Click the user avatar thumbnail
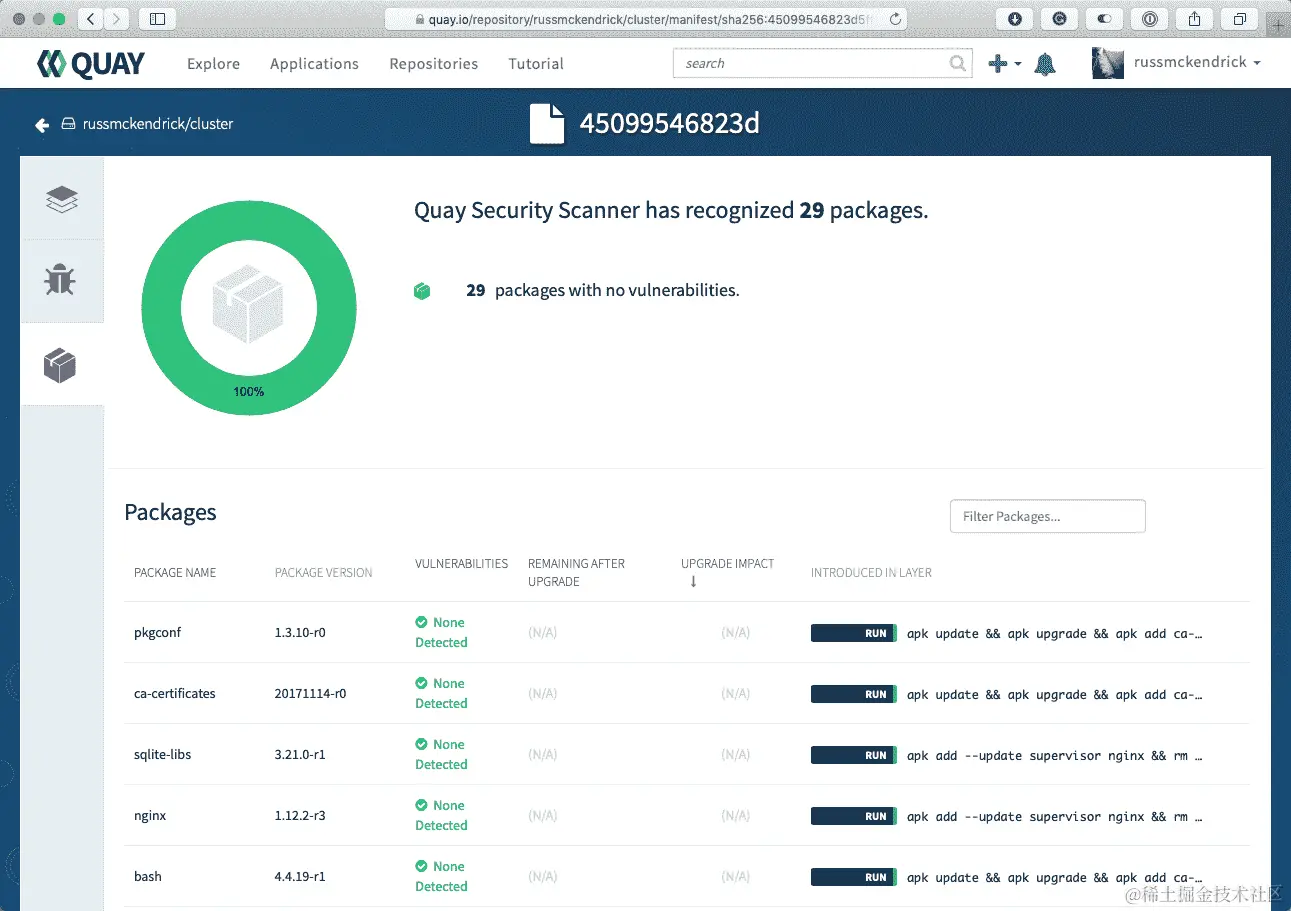The height and width of the screenshot is (911, 1291). (1108, 63)
